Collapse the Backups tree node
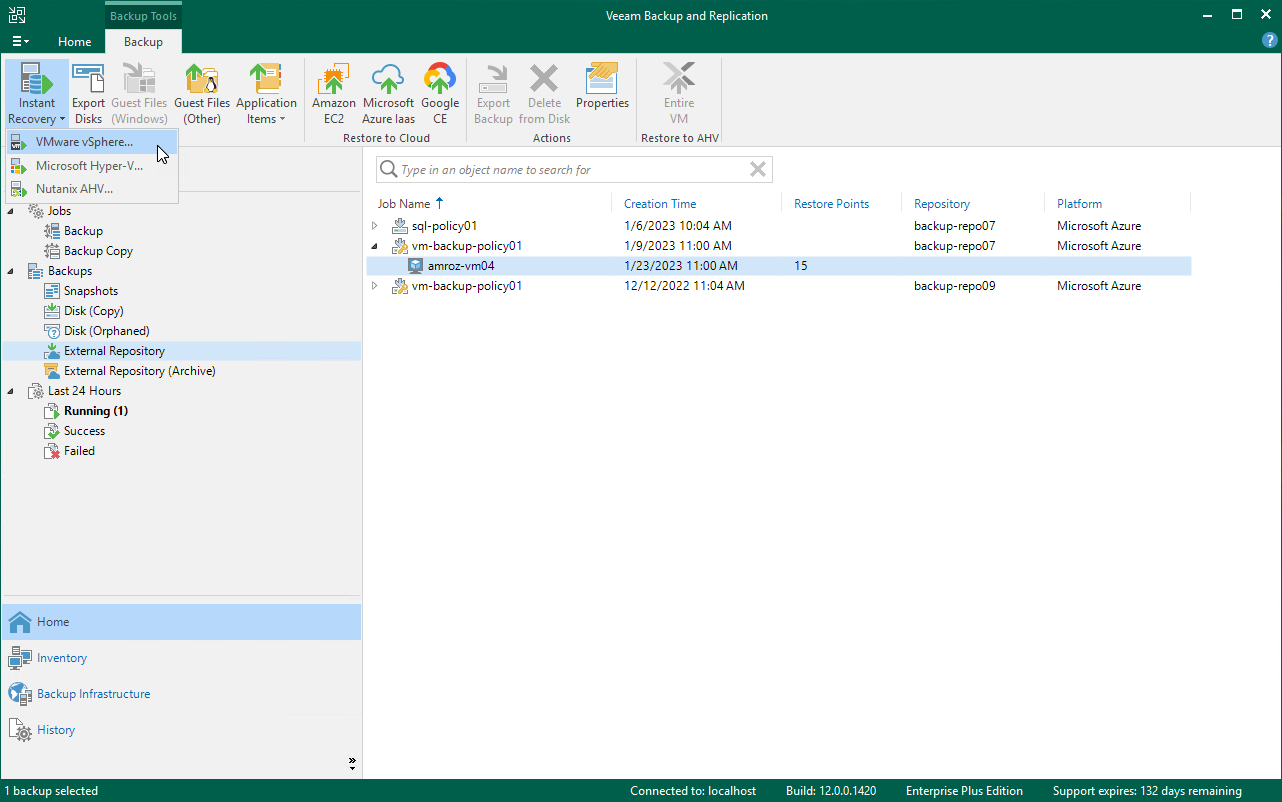This screenshot has width=1282, height=802. pos(11,271)
